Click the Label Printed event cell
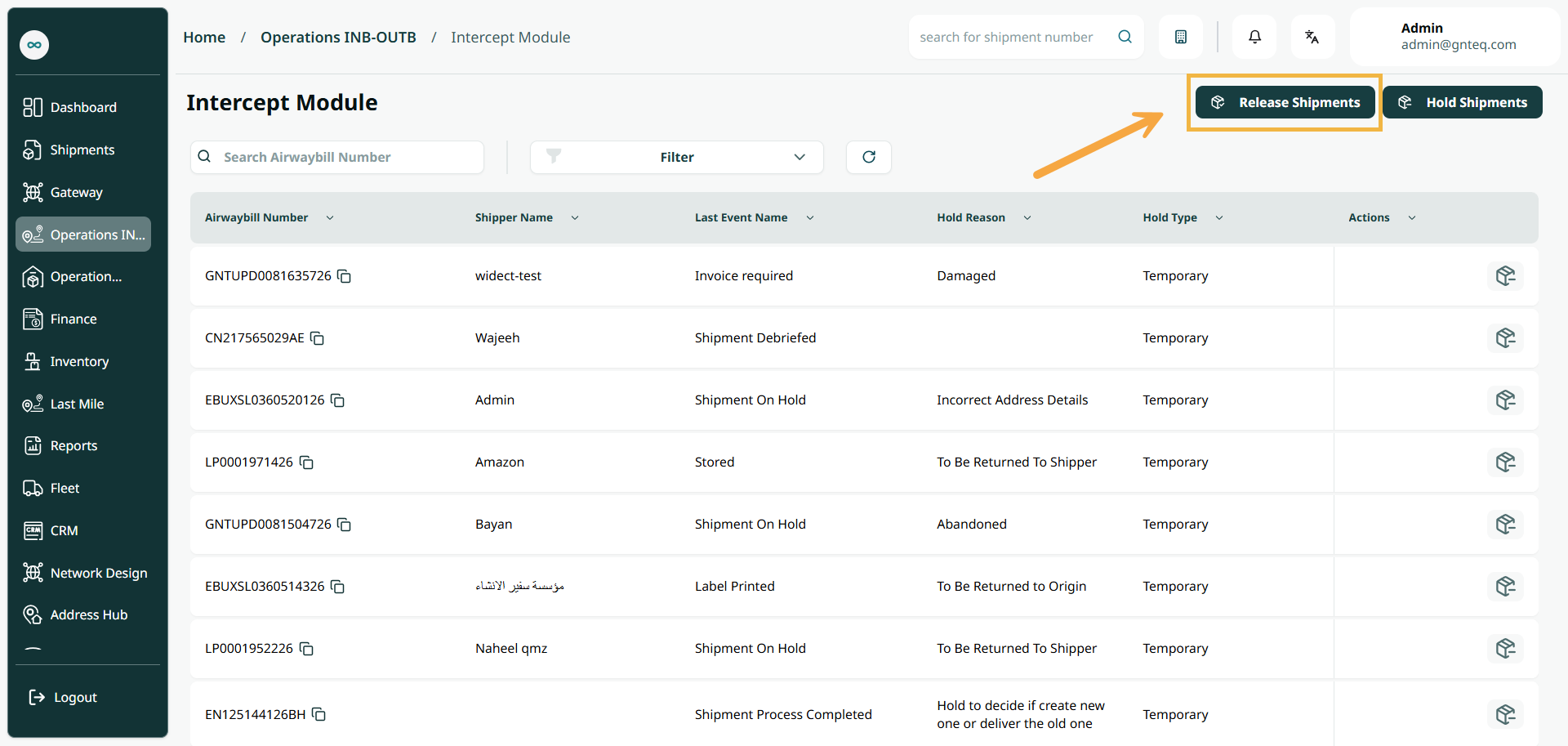This screenshot has width=1568, height=746. coord(735,587)
